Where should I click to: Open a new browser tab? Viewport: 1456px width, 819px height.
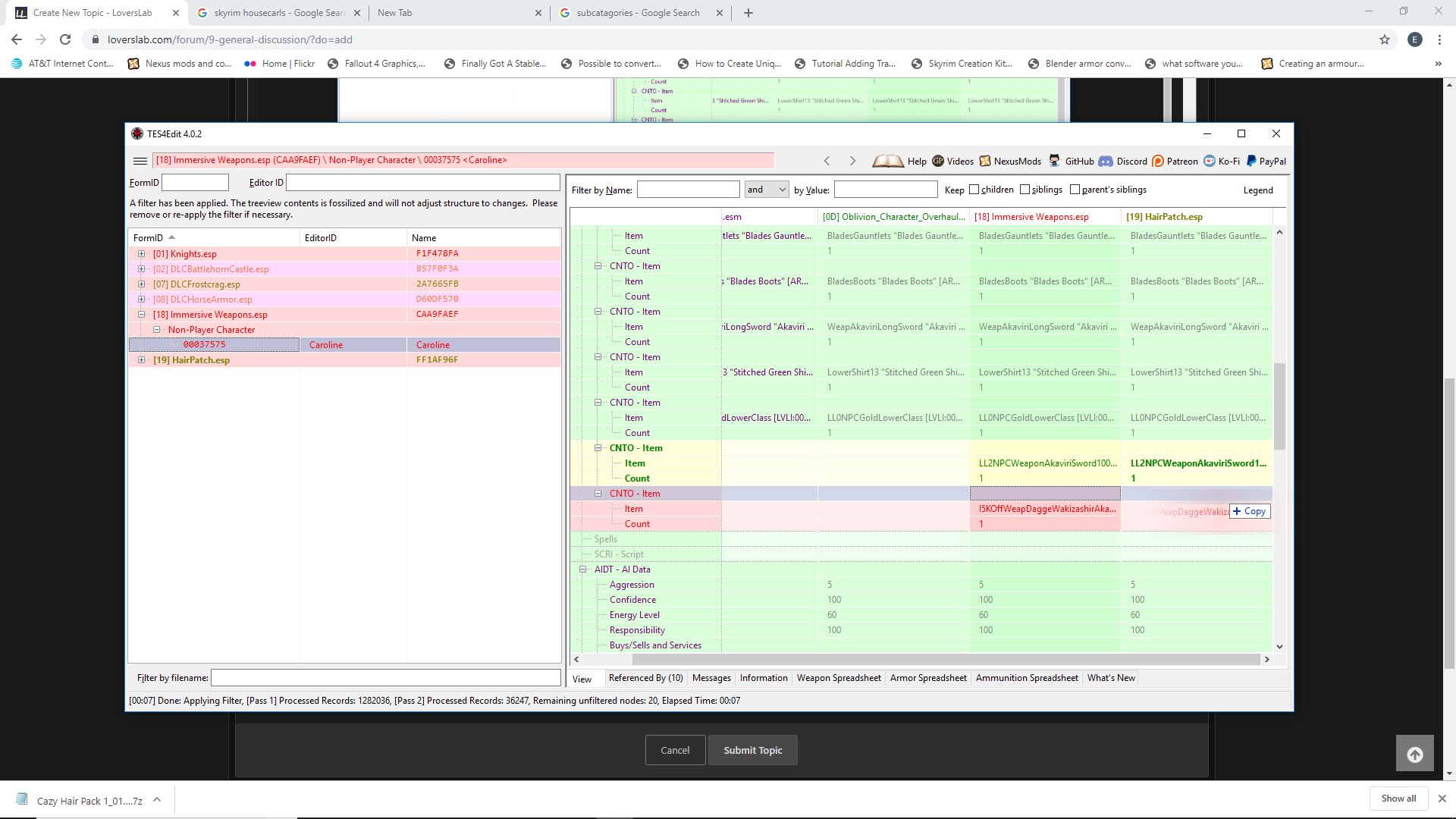(748, 13)
